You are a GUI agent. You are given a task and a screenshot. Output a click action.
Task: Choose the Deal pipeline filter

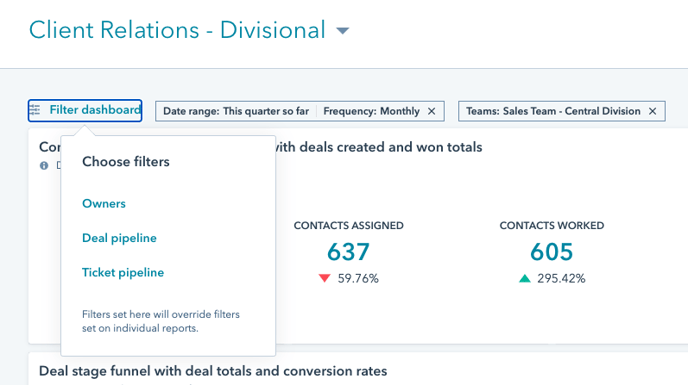click(119, 238)
